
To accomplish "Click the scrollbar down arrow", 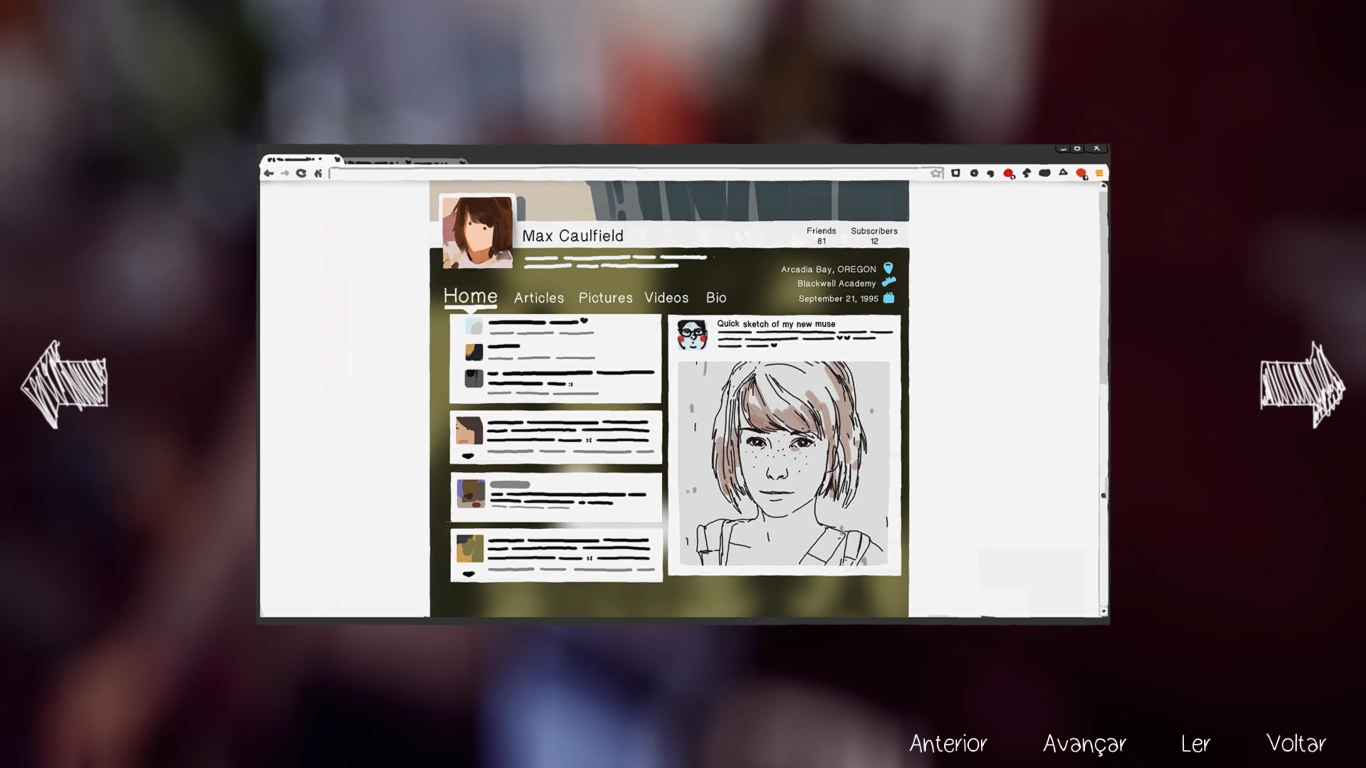I will click(x=1103, y=610).
